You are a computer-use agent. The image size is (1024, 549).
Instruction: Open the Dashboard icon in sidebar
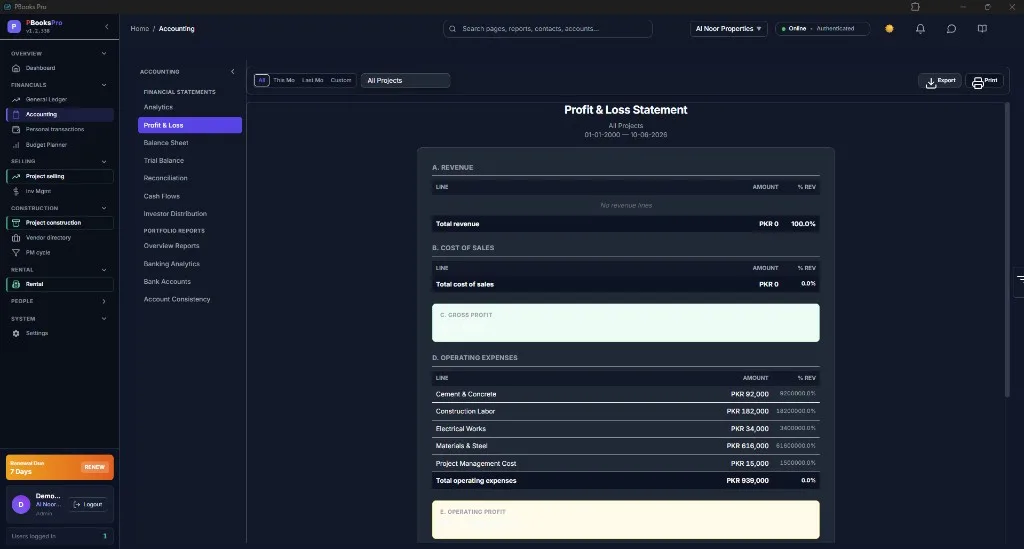(16, 68)
